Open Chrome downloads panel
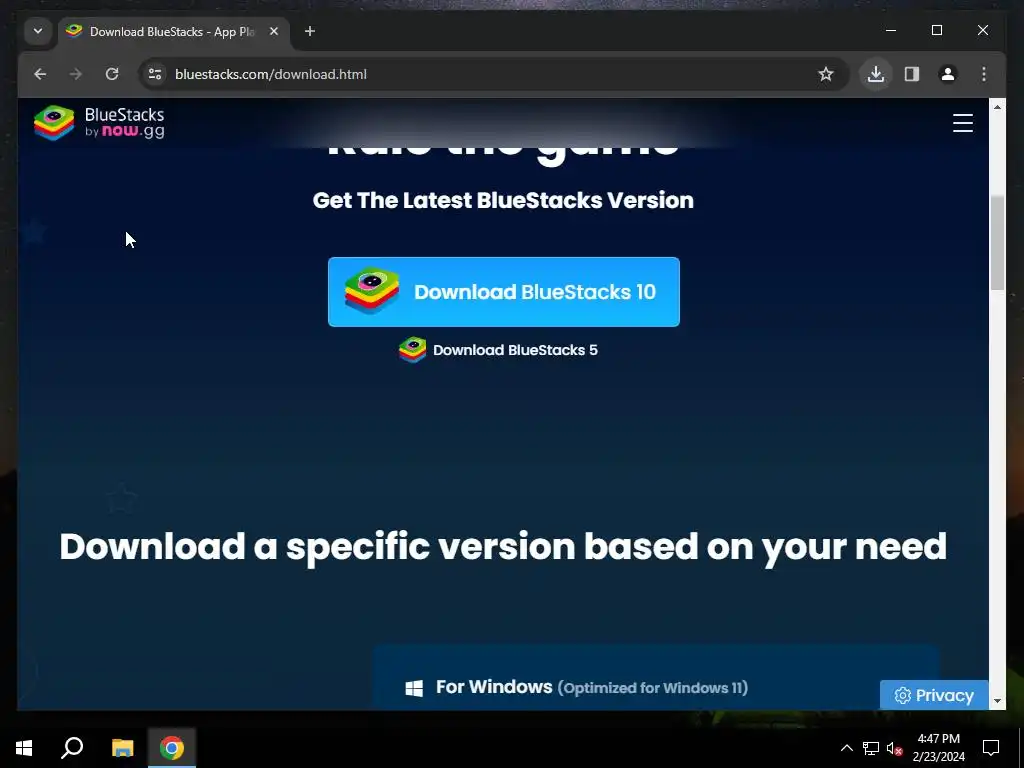 click(876, 74)
